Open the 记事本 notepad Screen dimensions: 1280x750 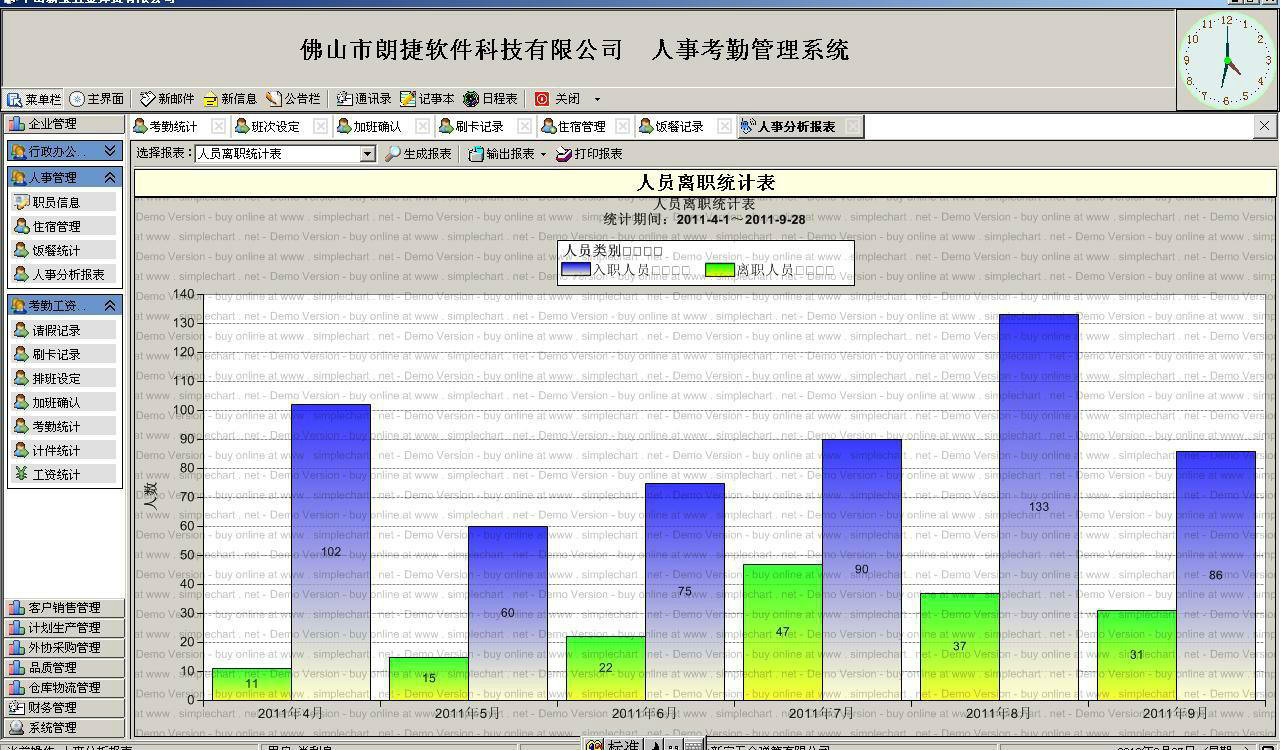[427, 99]
